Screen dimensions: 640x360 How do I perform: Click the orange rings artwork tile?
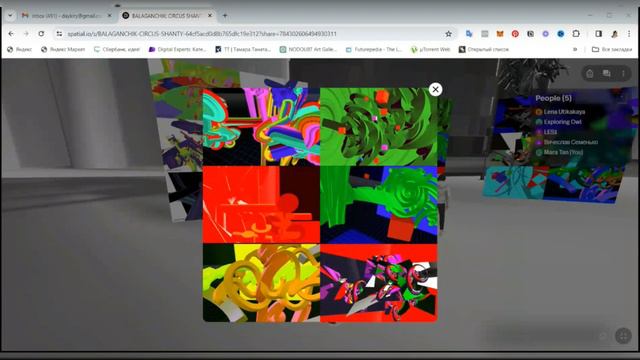click(261, 282)
